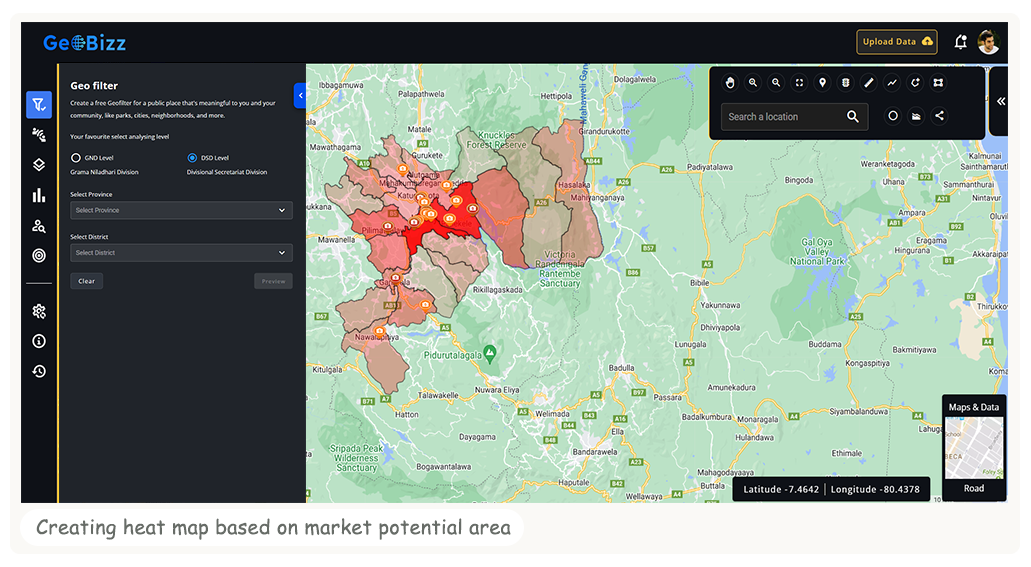Select the polygon shape drawing tool
The width and height of the screenshot is (1031, 567).
click(x=938, y=83)
